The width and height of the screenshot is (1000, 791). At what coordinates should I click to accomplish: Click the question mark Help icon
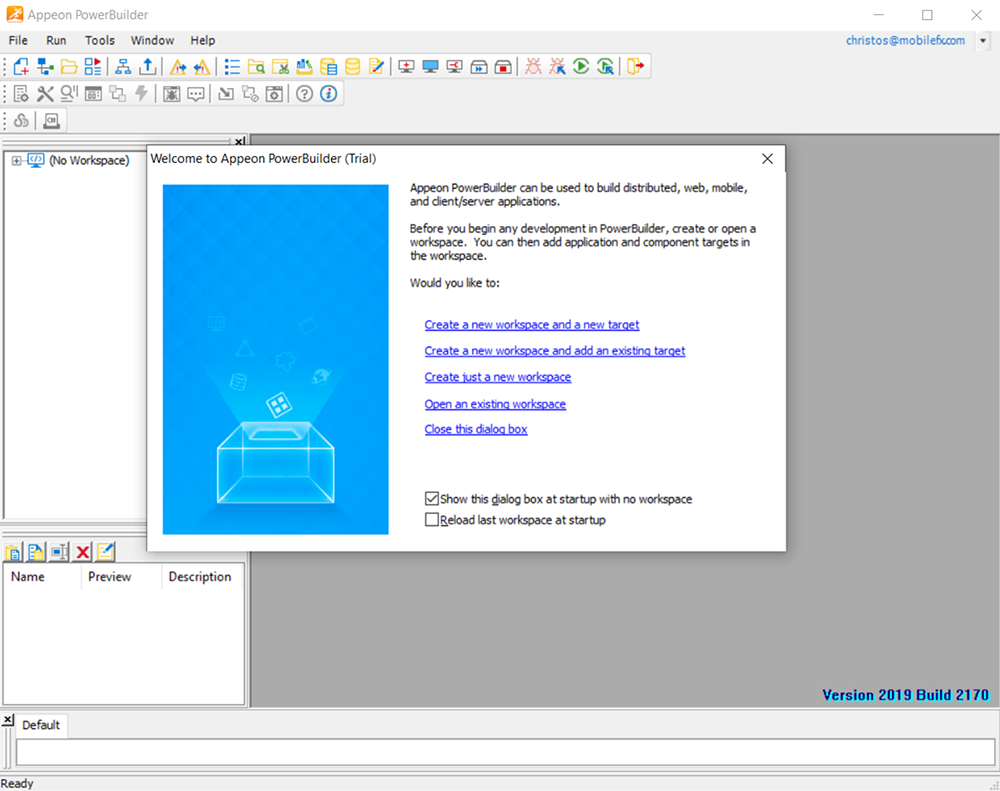(x=304, y=94)
